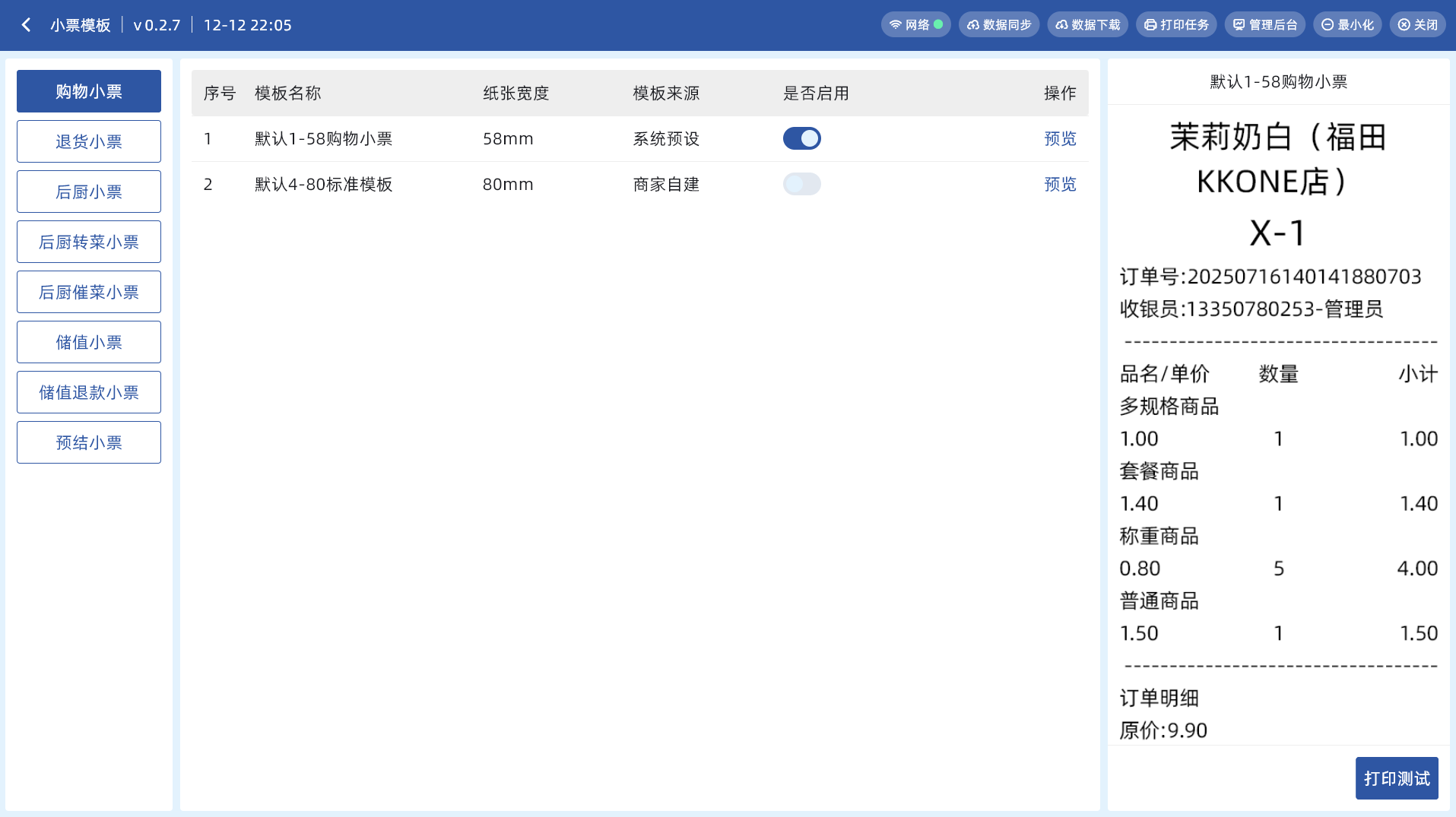Enable the 默认4-80标准模板 template toggle
The width and height of the screenshot is (1456, 817).
click(x=801, y=184)
